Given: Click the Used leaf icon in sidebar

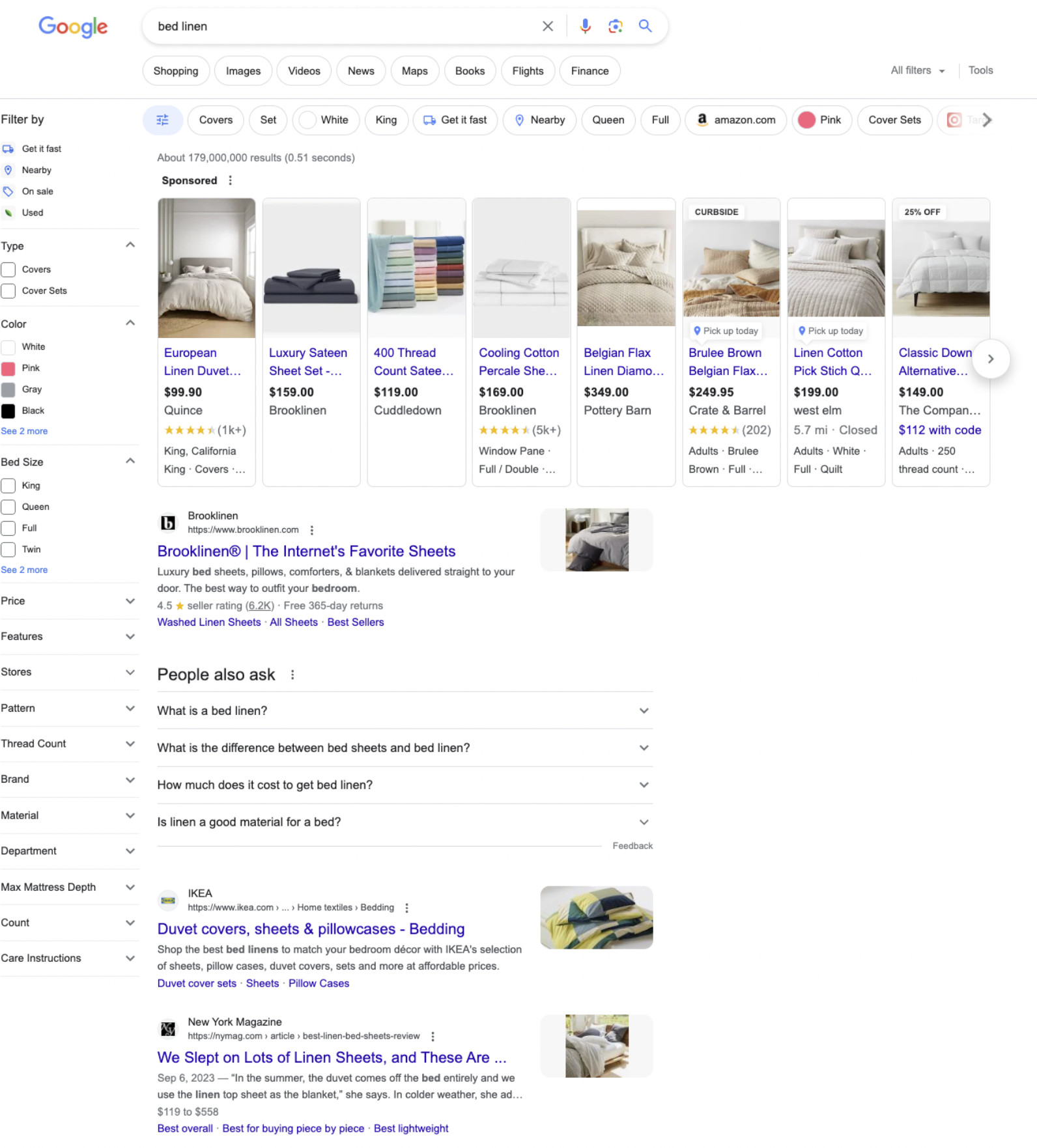Looking at the screenshot, I should tap(8, 213).
